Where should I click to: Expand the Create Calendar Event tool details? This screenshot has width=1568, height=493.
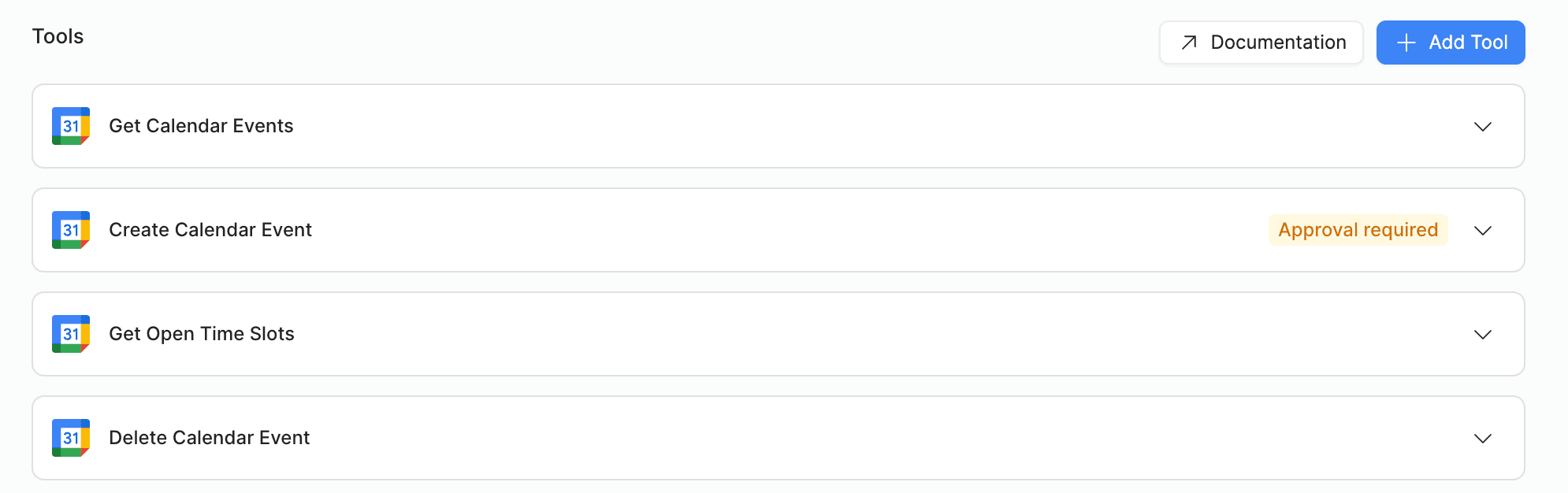[1484, 231]
